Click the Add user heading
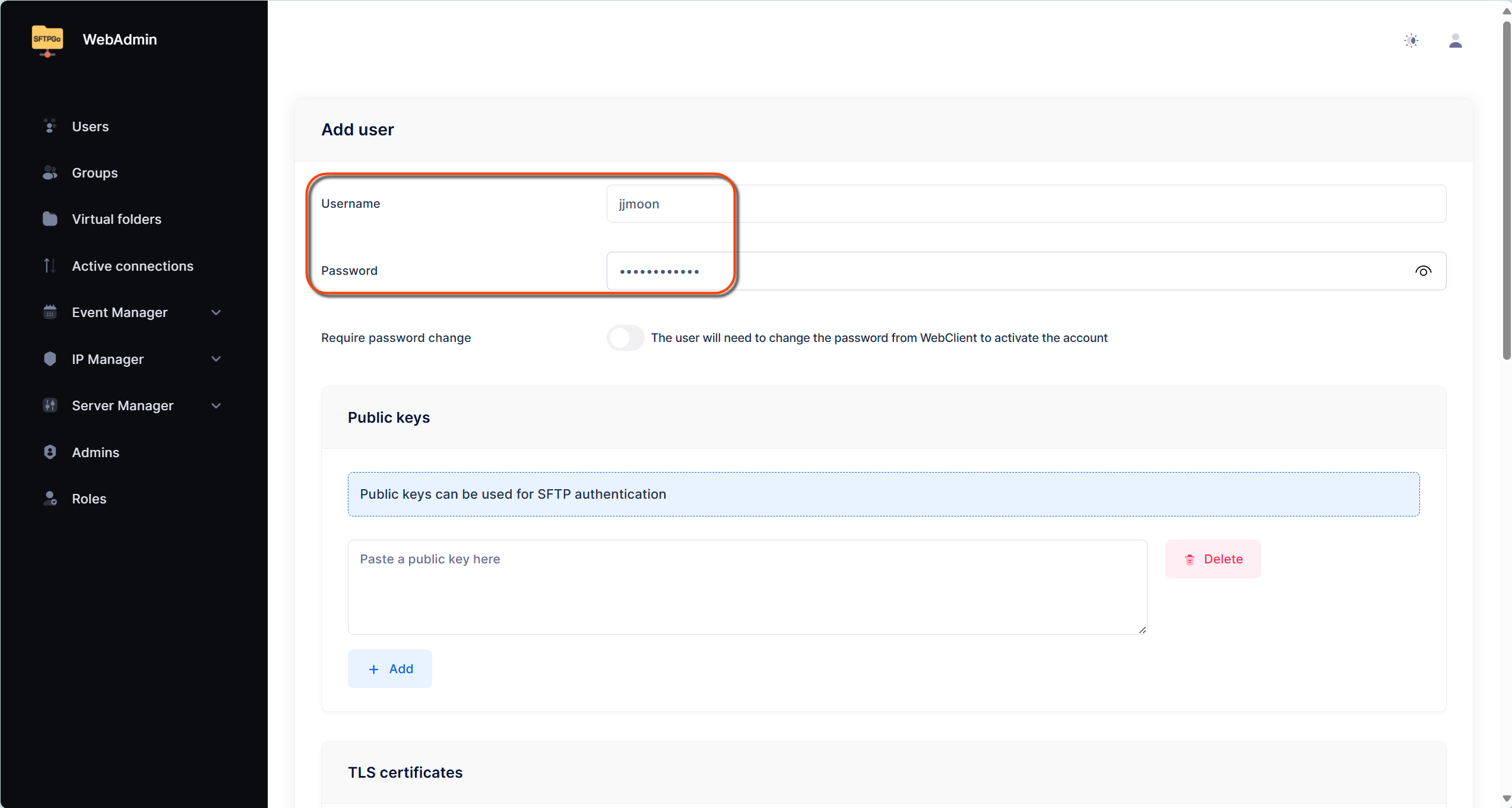Image resolution: width=1512 pixels, height=808 pixels. pos(357,129)
